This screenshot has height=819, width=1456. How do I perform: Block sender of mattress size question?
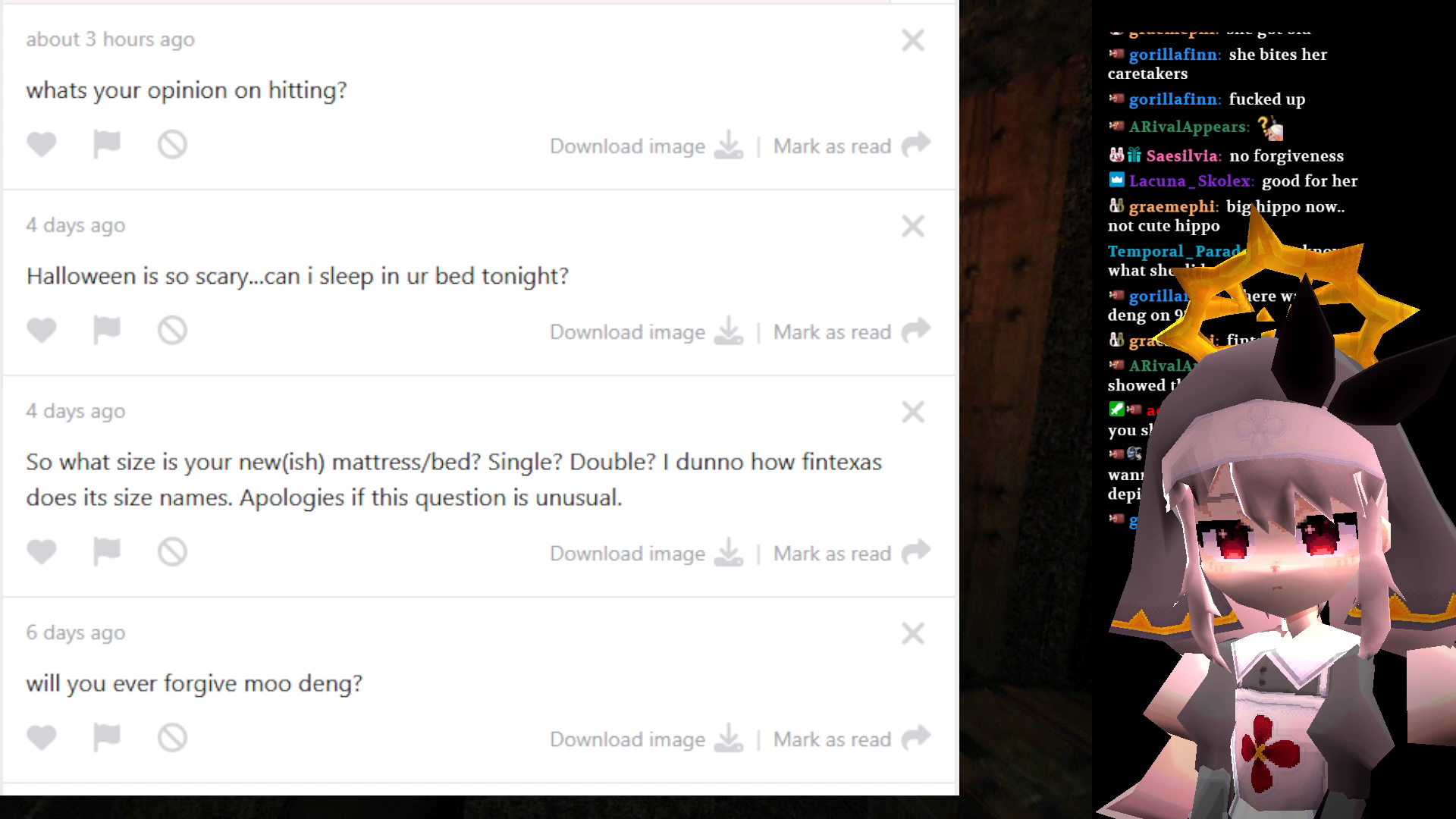172,551
